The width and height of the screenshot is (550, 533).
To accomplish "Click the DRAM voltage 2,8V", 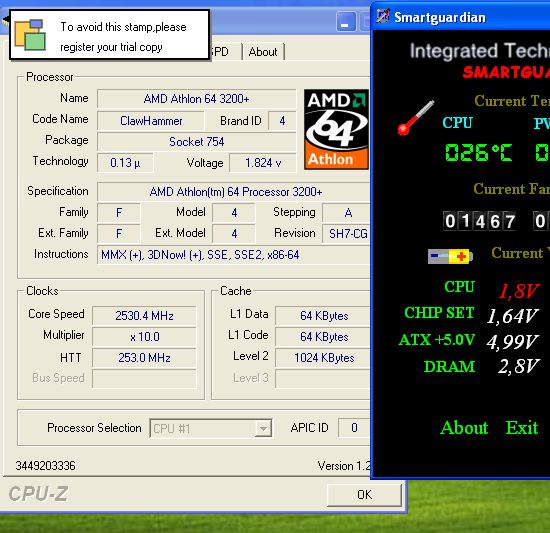I will coord(518,366).
